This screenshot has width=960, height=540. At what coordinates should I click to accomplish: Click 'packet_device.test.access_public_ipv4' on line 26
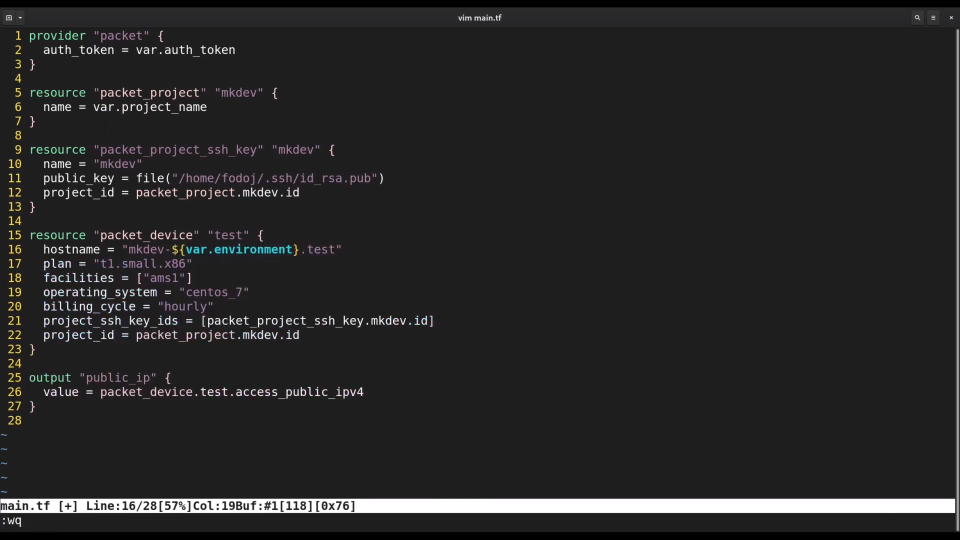(x=231, y=392)
